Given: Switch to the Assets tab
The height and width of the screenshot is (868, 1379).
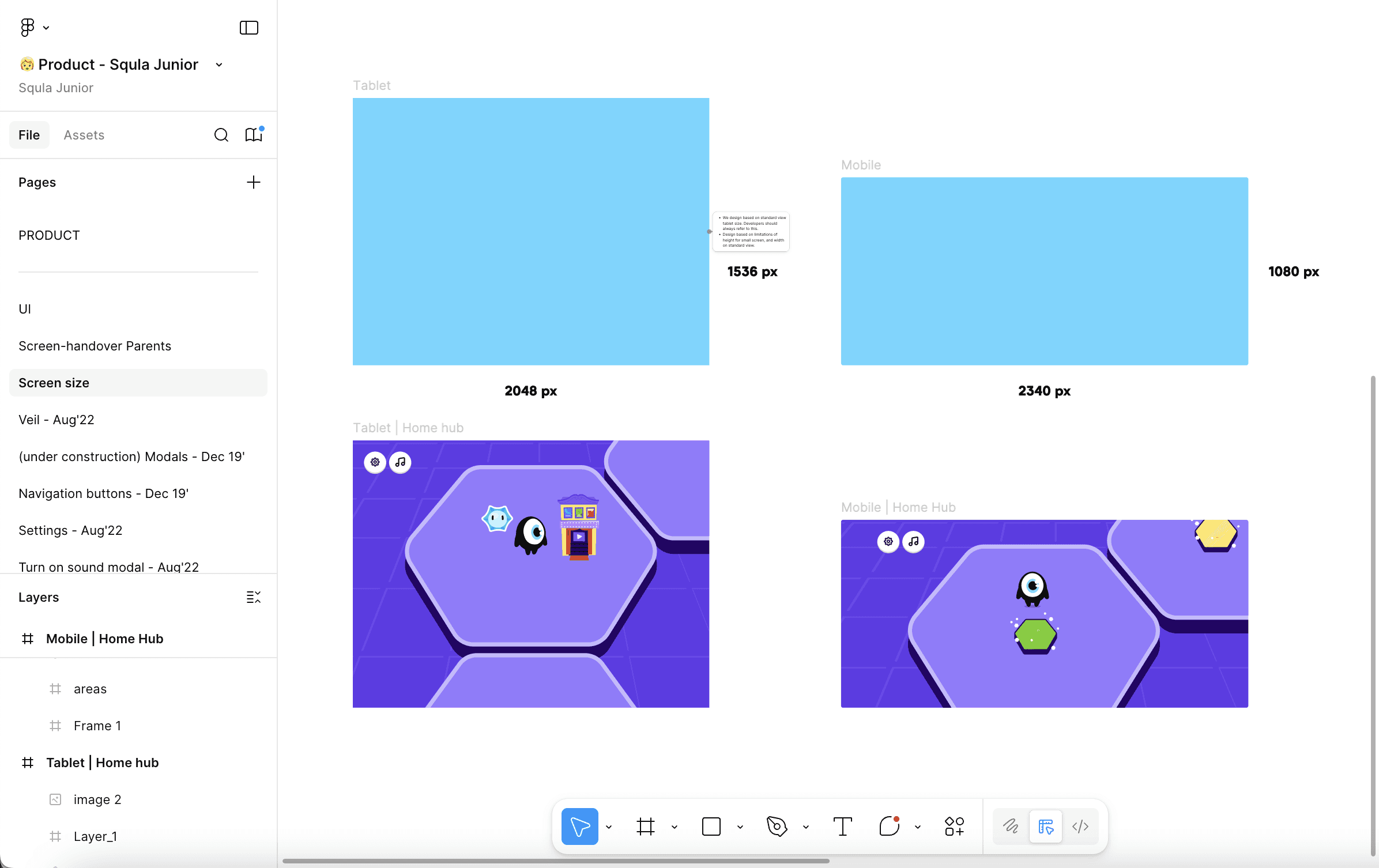Looking at the screenshot, I should click(84, 135).
